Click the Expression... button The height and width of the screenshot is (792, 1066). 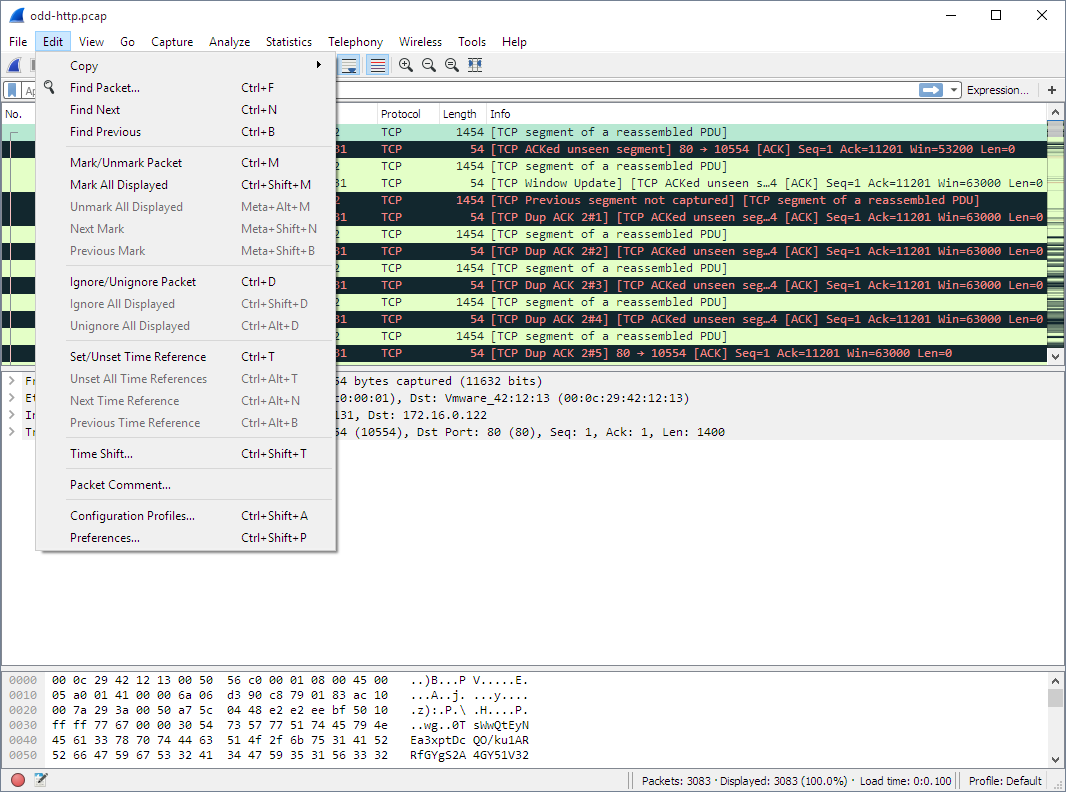pyautogui.click(x=997, y=90)
